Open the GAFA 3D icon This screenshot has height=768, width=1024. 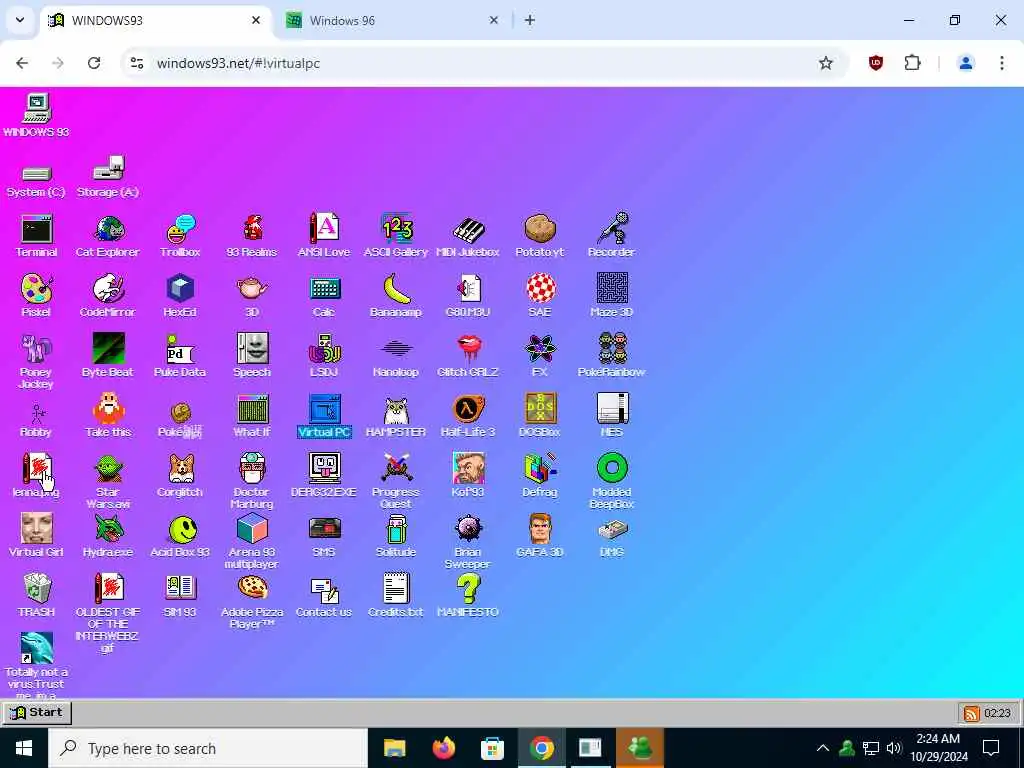pyautogui.click(x=539, y=536)
